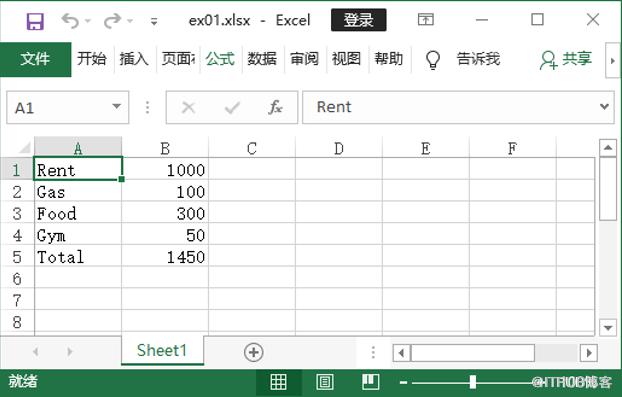Screen dimensions: 622x397
Task: Open Customize Quick Access Toolbar dropdown
Action: pos(154,21)
